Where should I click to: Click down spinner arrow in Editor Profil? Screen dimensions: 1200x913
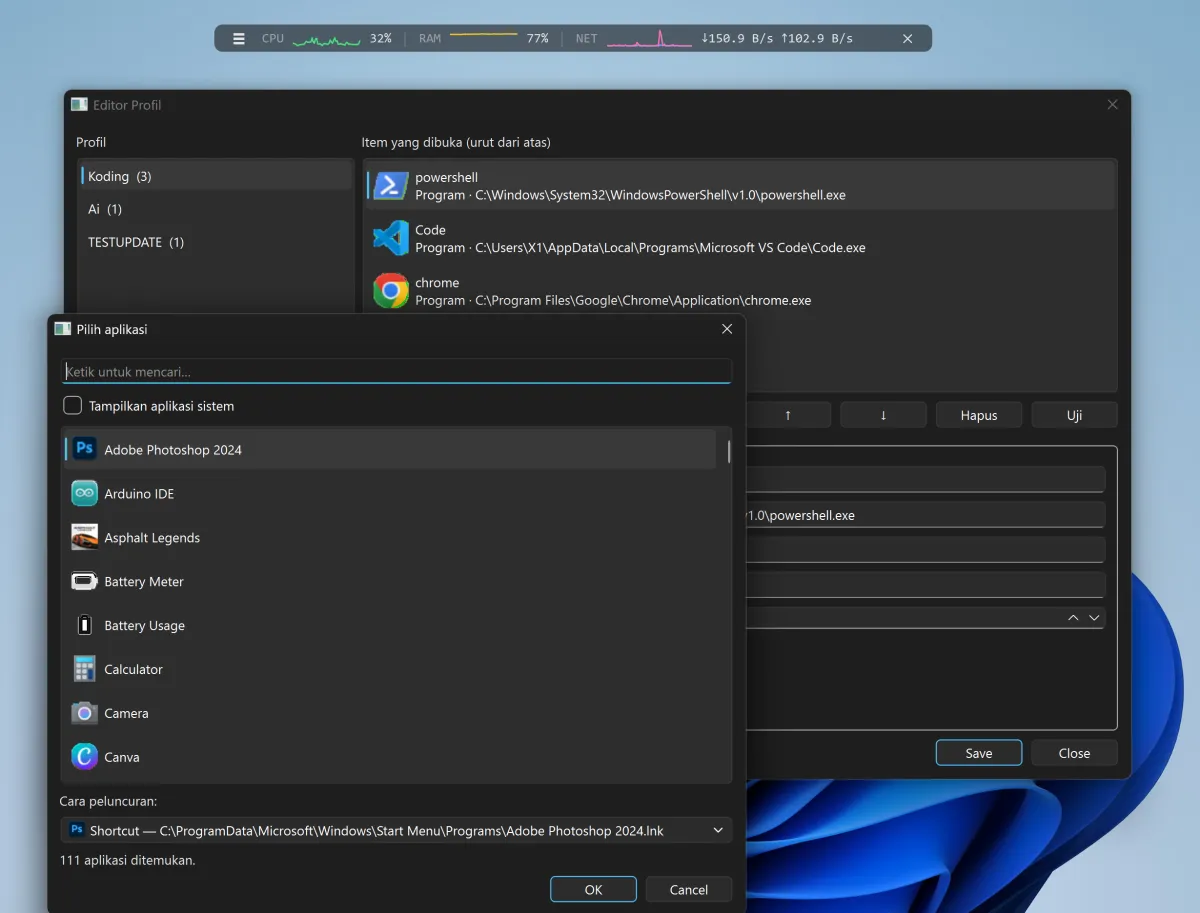tap(1094, 618)
